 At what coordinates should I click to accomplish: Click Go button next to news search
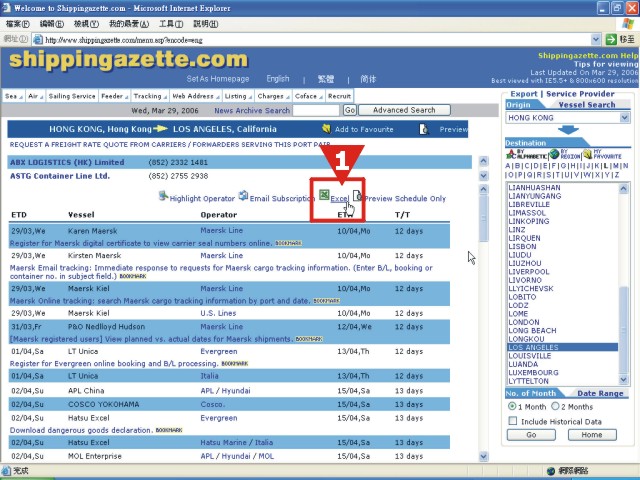coord(350,110)
